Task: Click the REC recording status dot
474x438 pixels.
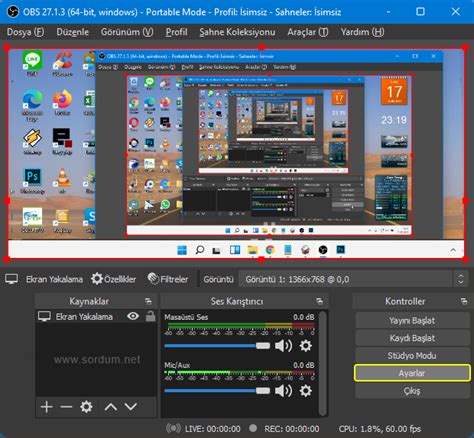Action: [x=253, y=428]
